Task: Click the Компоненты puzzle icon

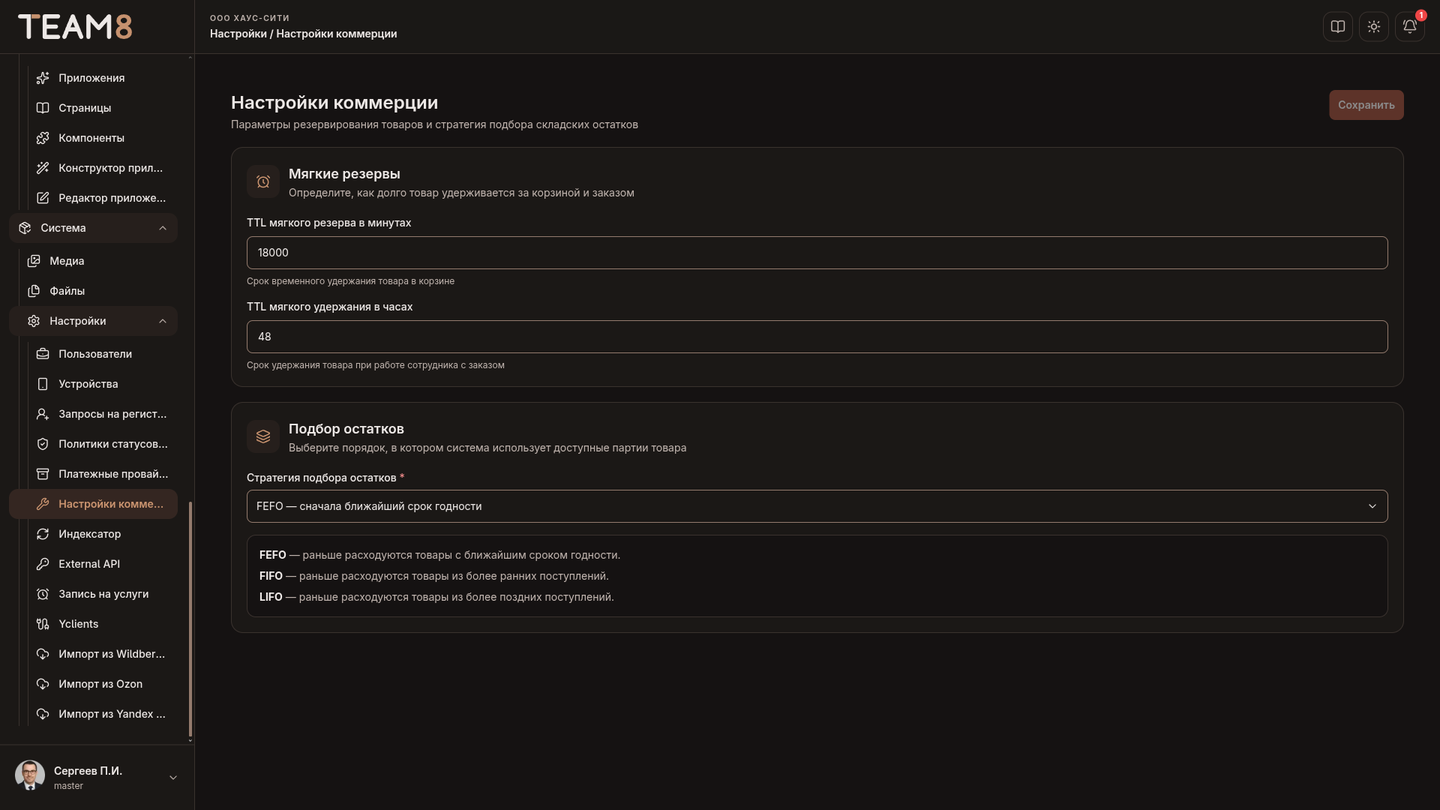Action: coord(43,138)
